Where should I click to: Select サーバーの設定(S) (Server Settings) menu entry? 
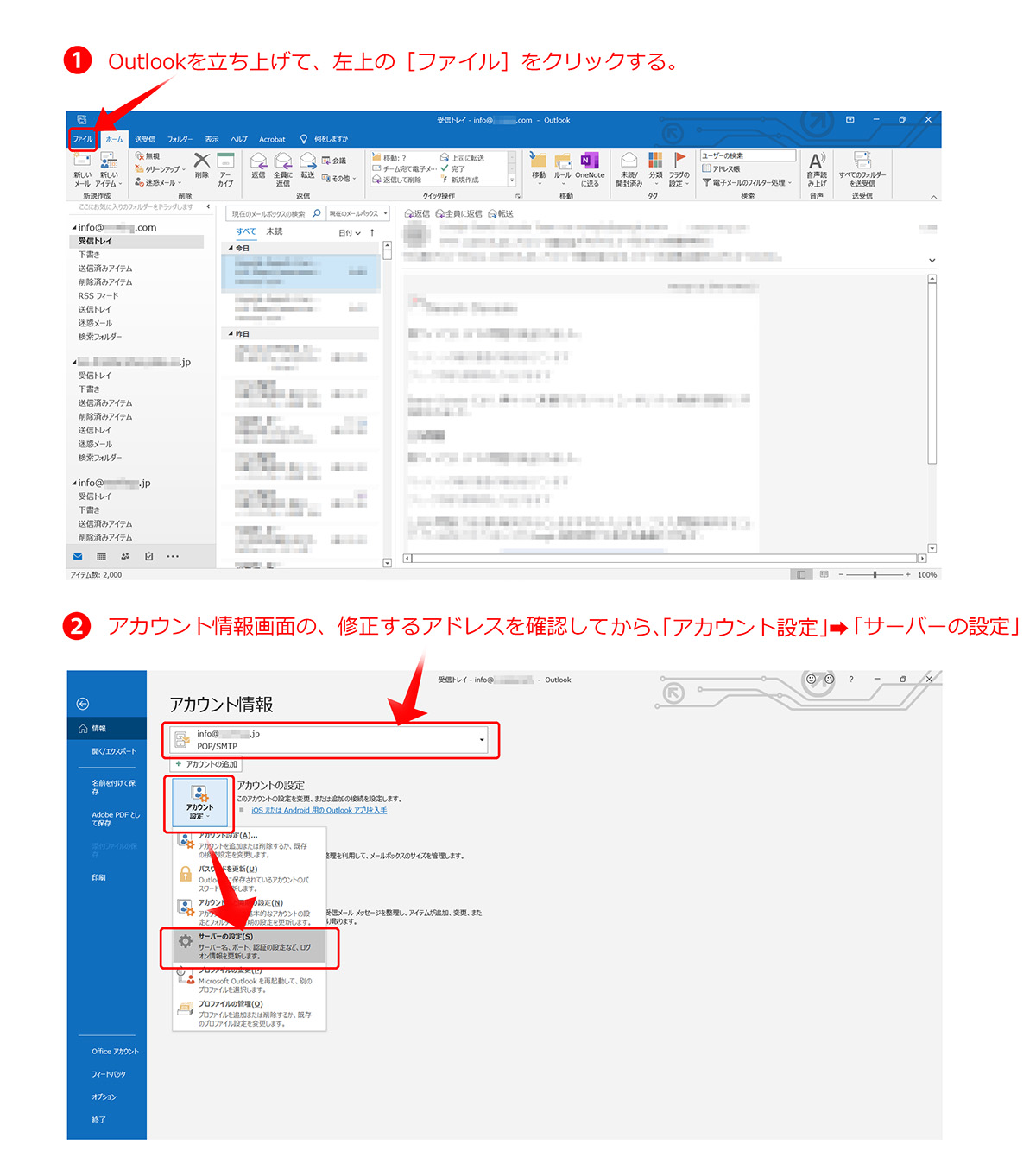pyautogui.click(x=250, y=946)
